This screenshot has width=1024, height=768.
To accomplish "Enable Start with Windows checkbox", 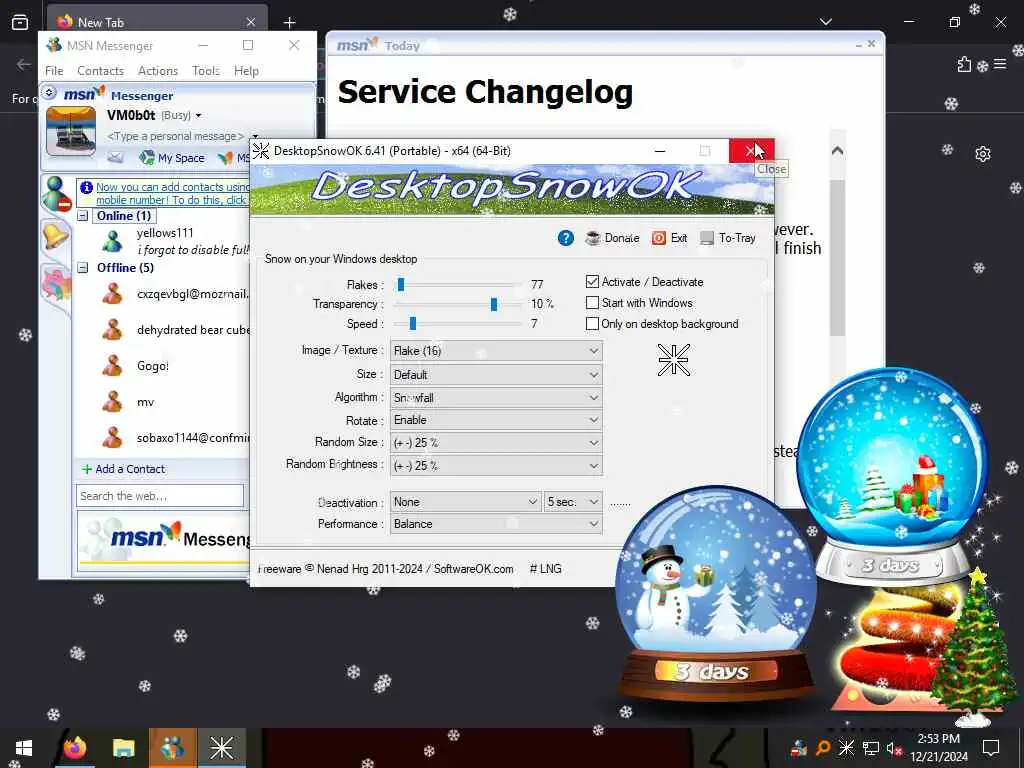I will point(592,302).
